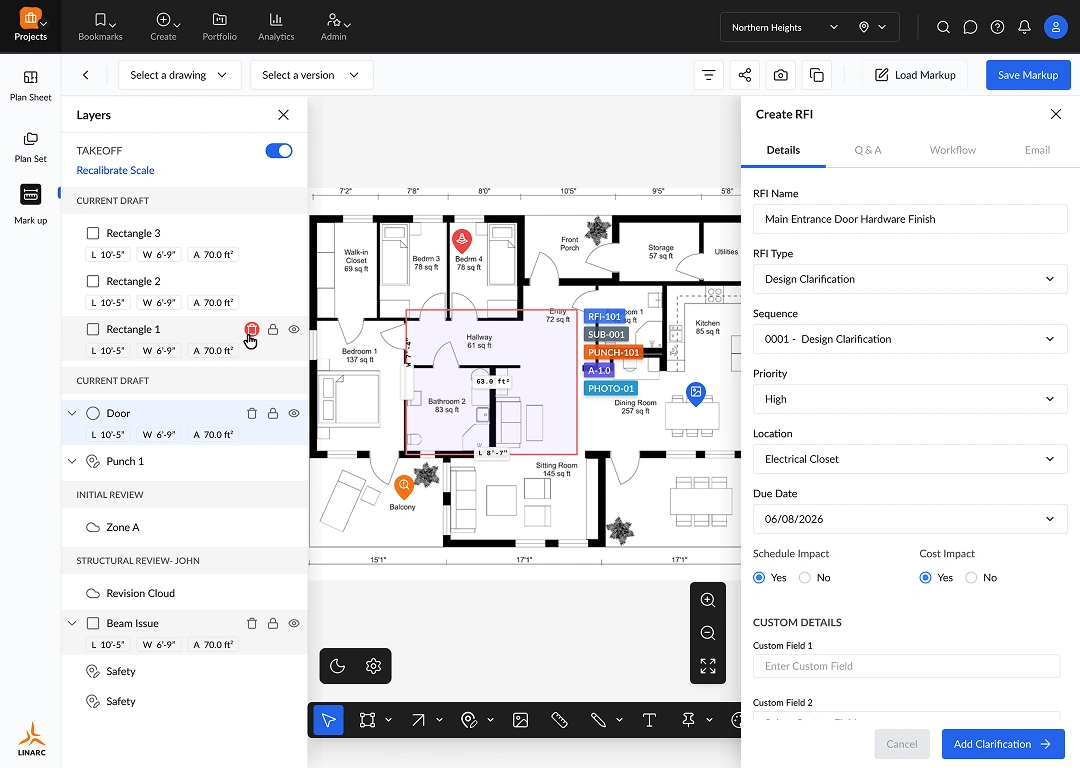
Task: Open the Create menu
Action: point(163,27)
